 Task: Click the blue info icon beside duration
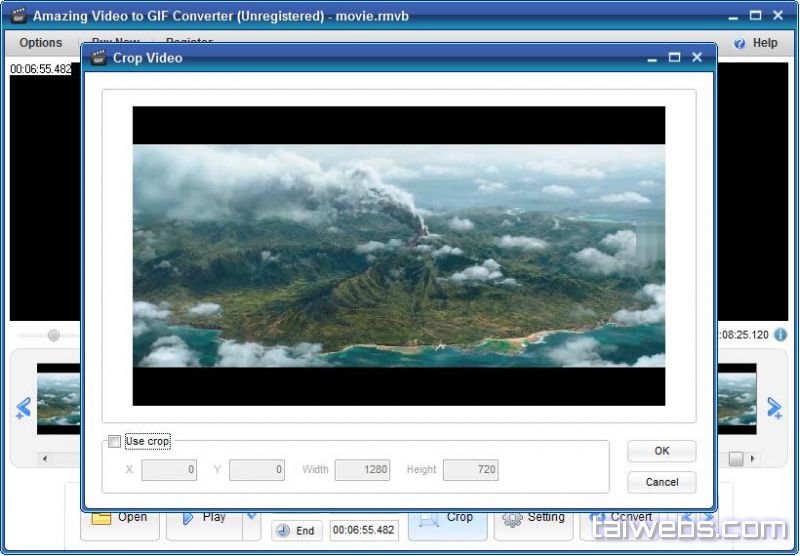tap(780, 335)
